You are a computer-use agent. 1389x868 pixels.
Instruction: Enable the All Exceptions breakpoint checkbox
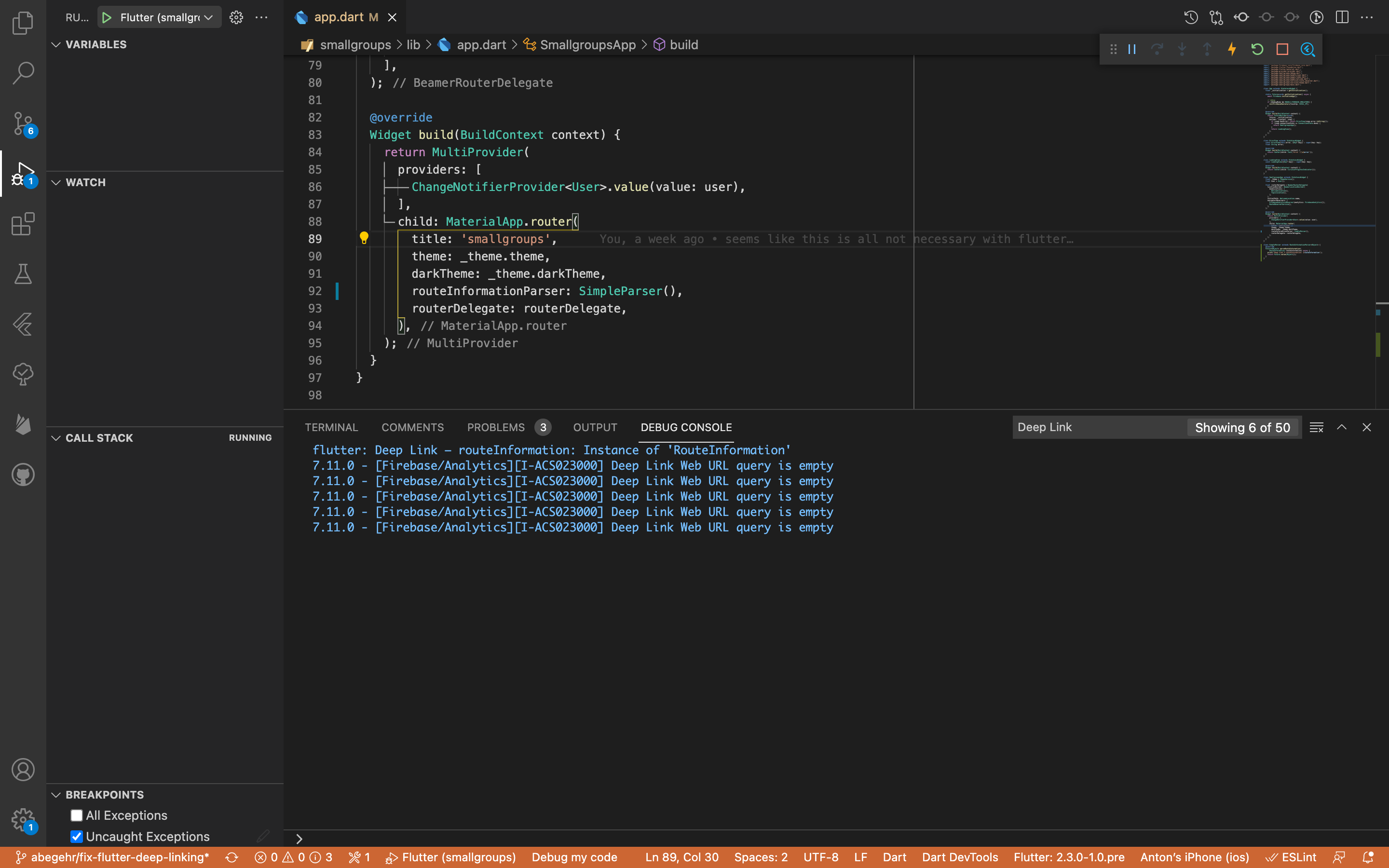[76, 815]
